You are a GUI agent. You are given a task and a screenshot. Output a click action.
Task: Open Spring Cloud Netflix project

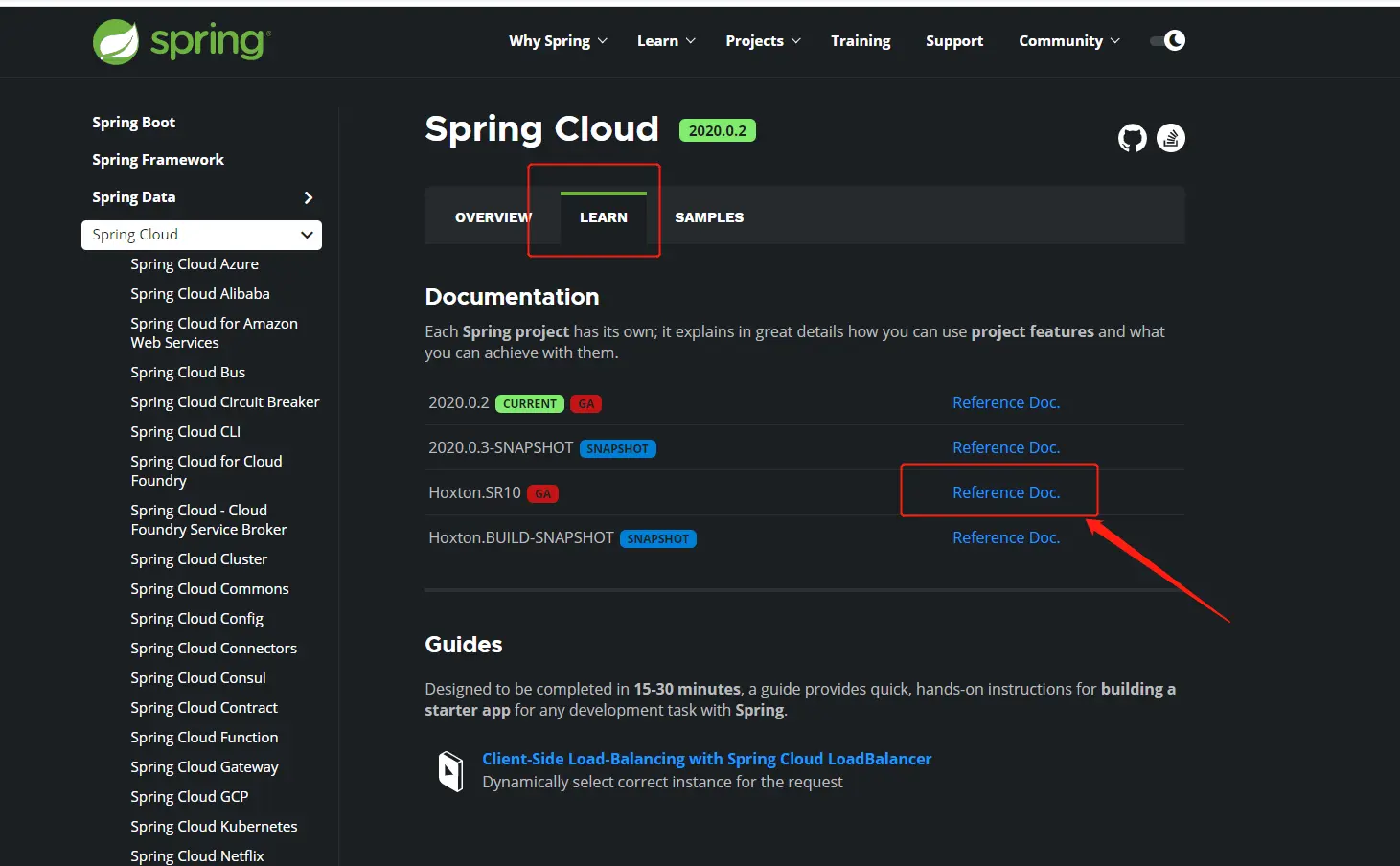pyautogui.click(x=197, y=856)
